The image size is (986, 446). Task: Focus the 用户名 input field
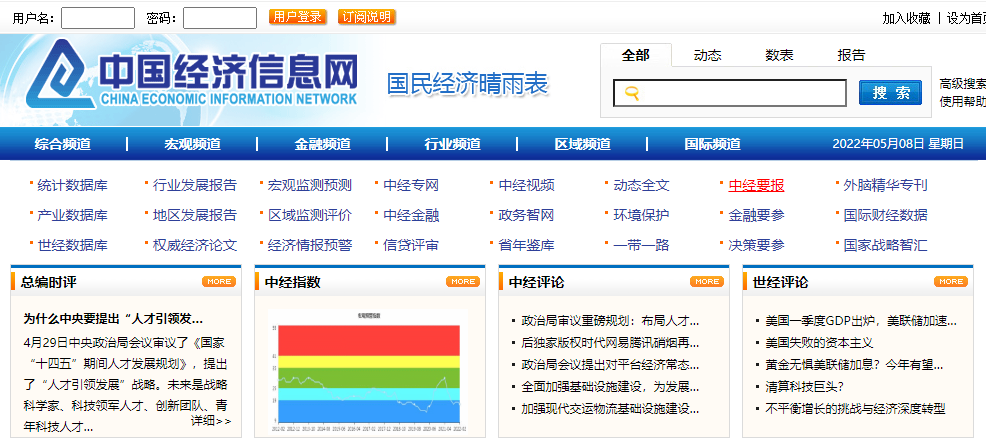tap(97, 18)
